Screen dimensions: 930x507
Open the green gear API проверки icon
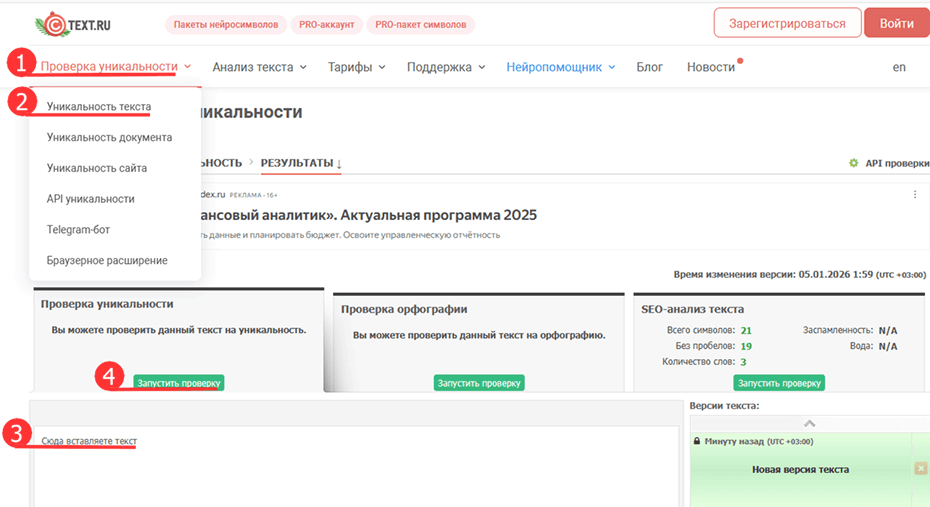[x=853, y=163]
